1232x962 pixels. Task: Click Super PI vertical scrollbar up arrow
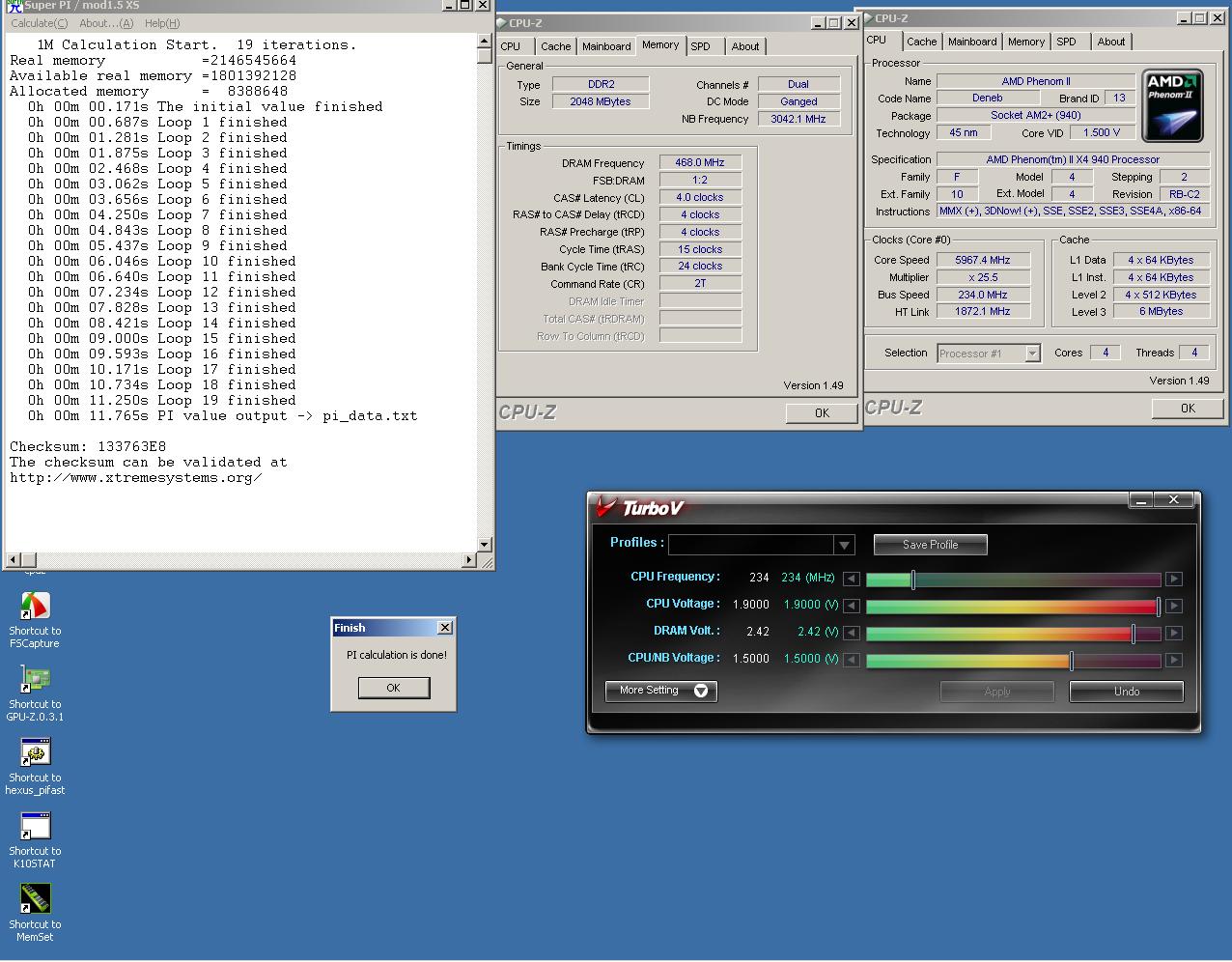485,41
